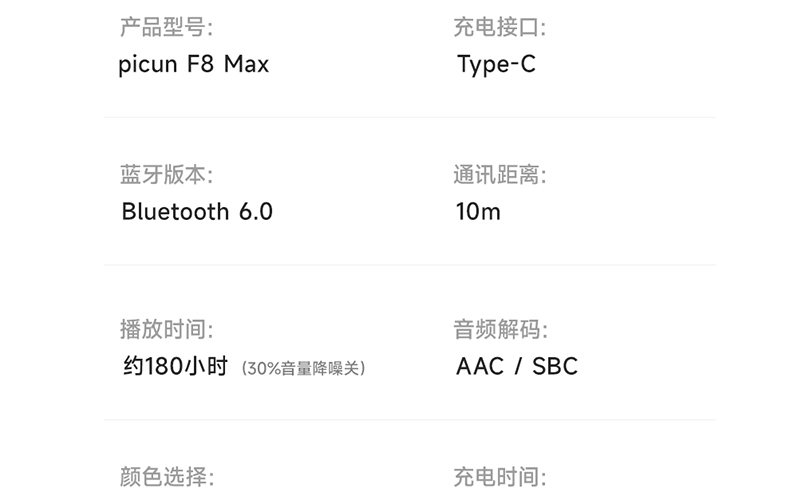This screenshot has width=790, height=500.
Task: Click the slash between AAC and SBC
Action: 518,367
